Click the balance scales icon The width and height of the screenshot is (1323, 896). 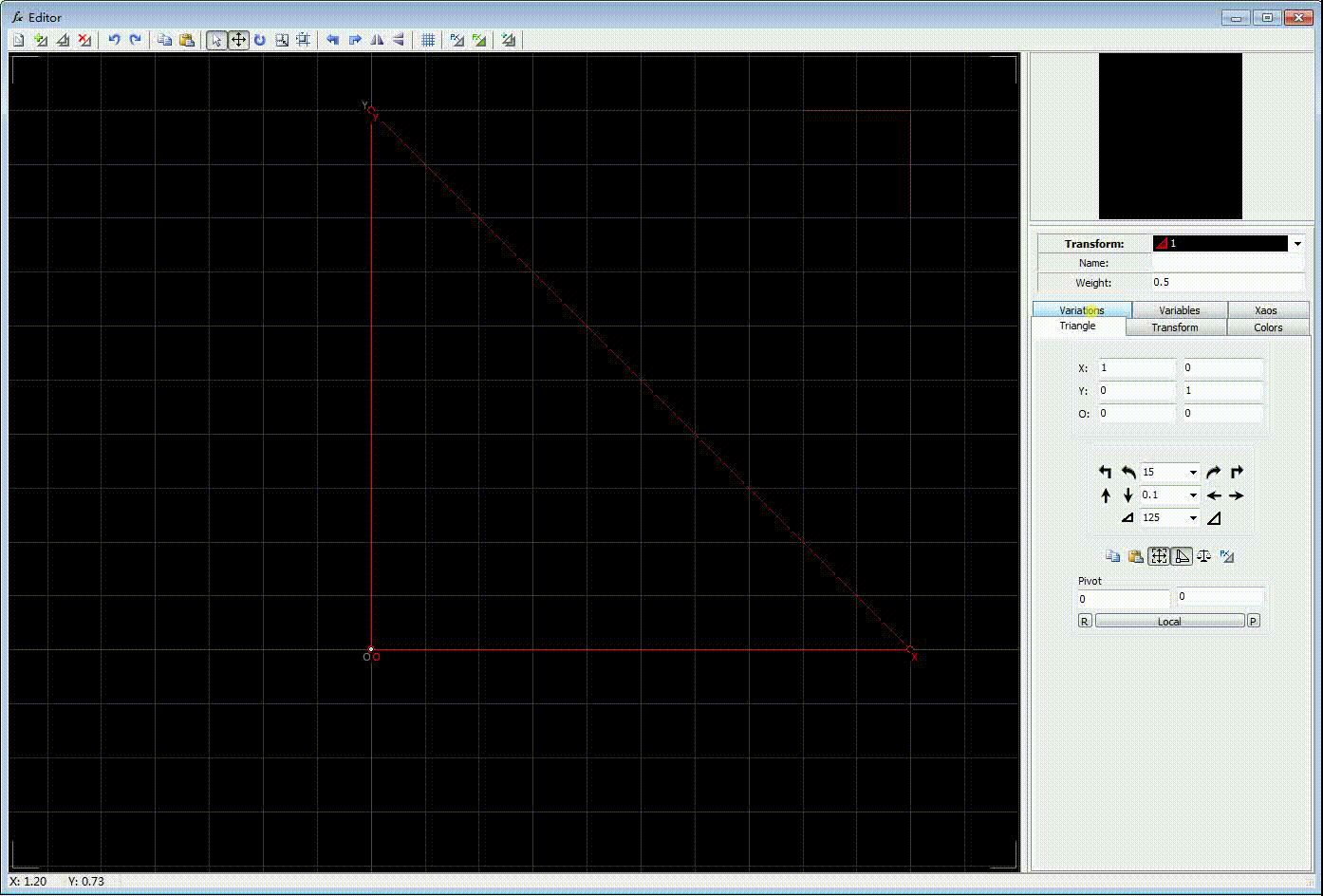click(1204, 556)
